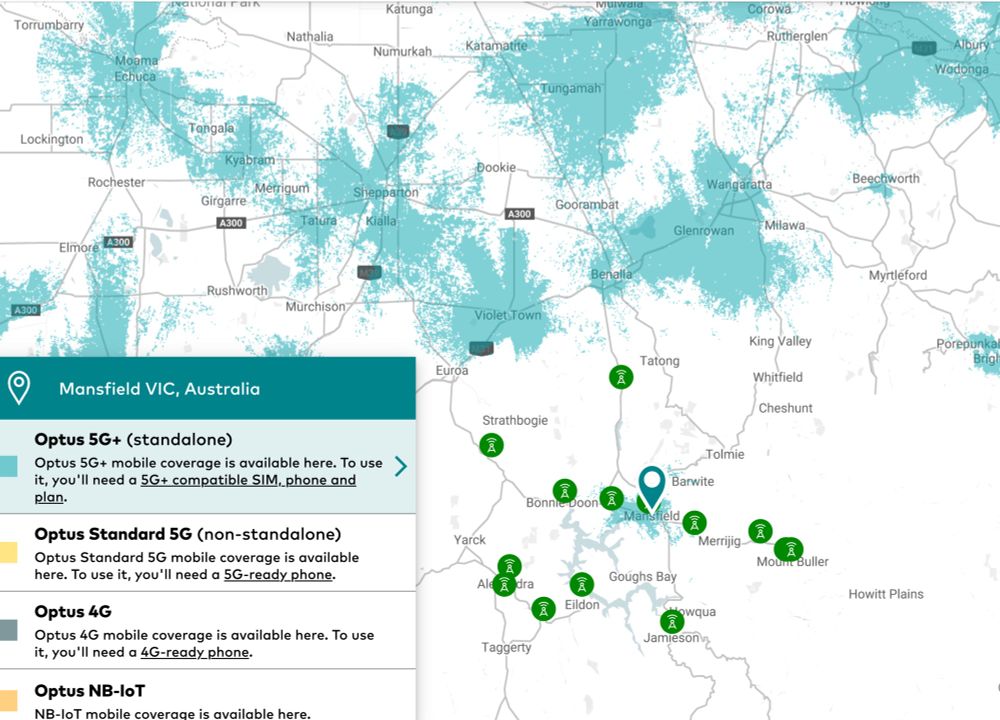Select the Optus NB-IoT layer row
This screenshot has width=1000, height=720.
(208, 695)
